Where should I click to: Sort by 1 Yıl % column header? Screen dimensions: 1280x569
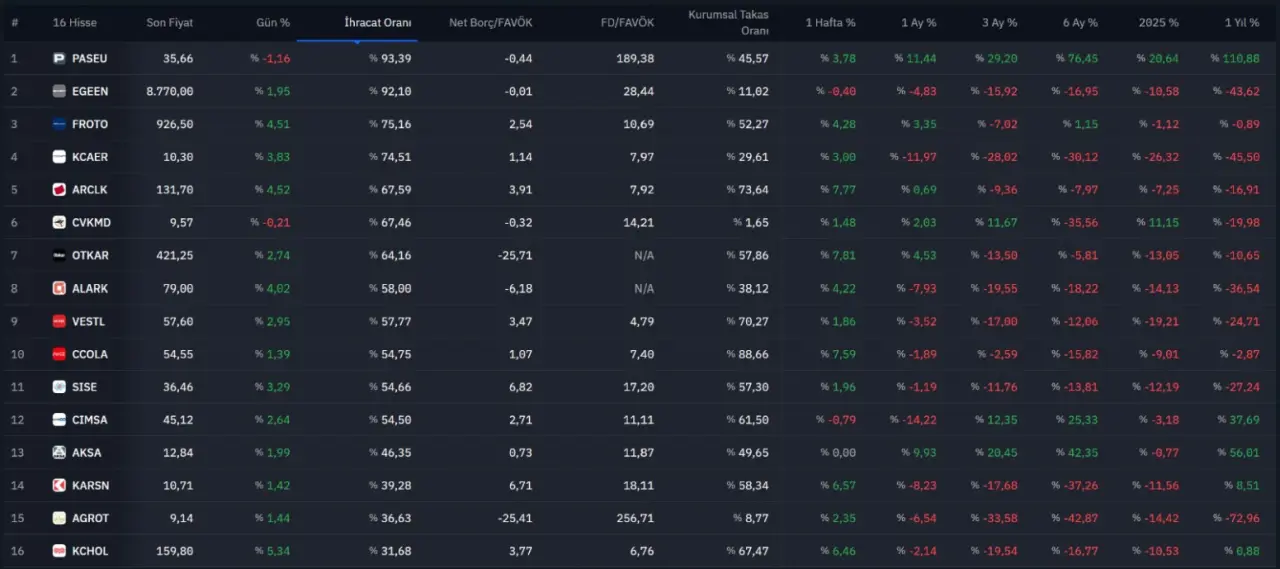tap(1242, 23)
